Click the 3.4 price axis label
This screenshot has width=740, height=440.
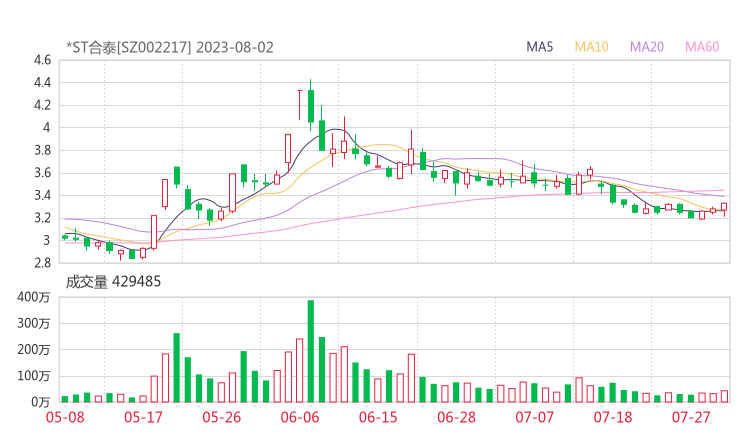click(x=42, y=195)
